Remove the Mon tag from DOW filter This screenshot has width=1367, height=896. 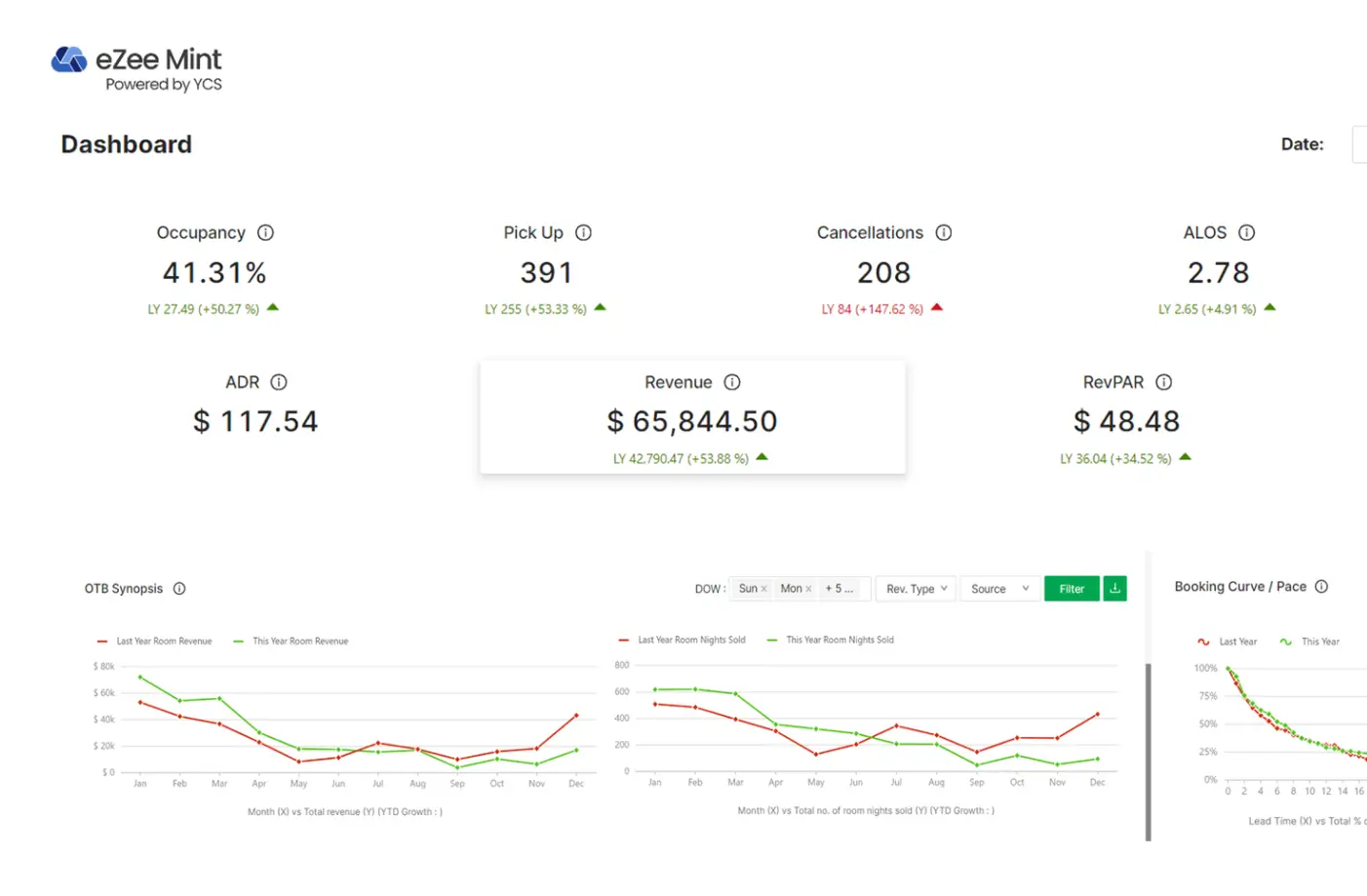click(808, 589)
